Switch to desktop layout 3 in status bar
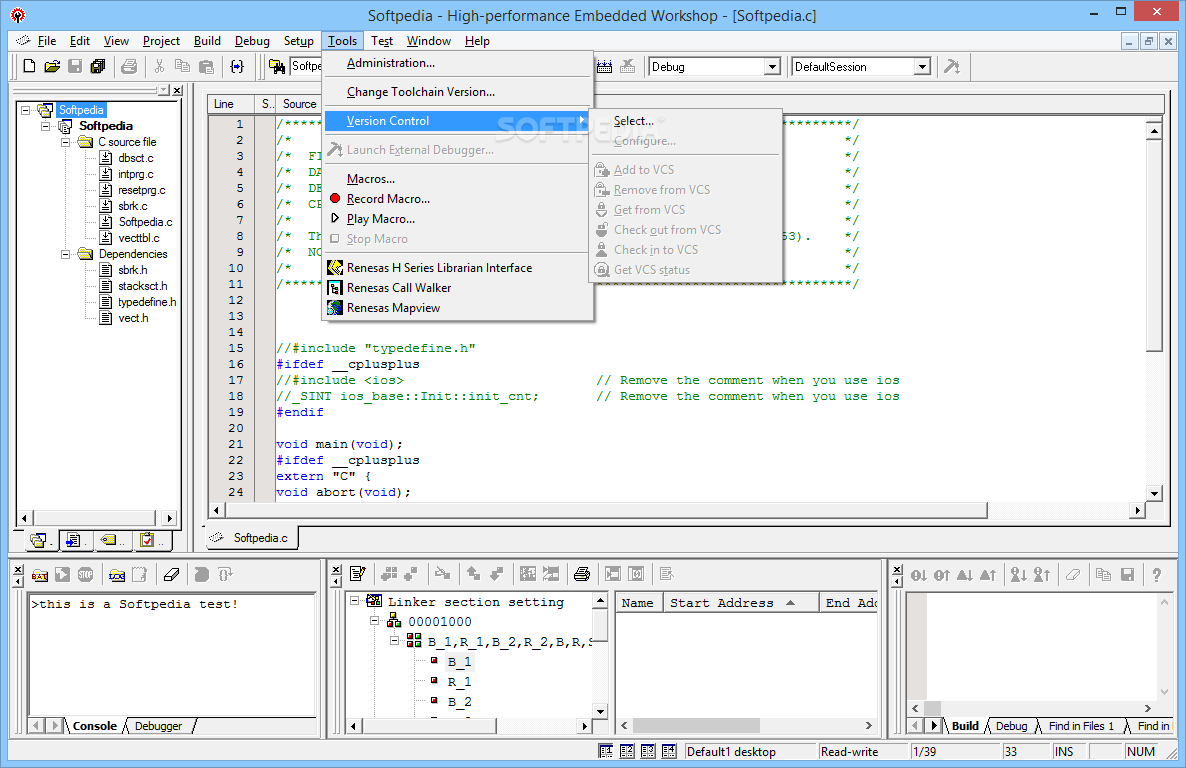This screenshot has height=768, width=1186. tap(648, 752)
